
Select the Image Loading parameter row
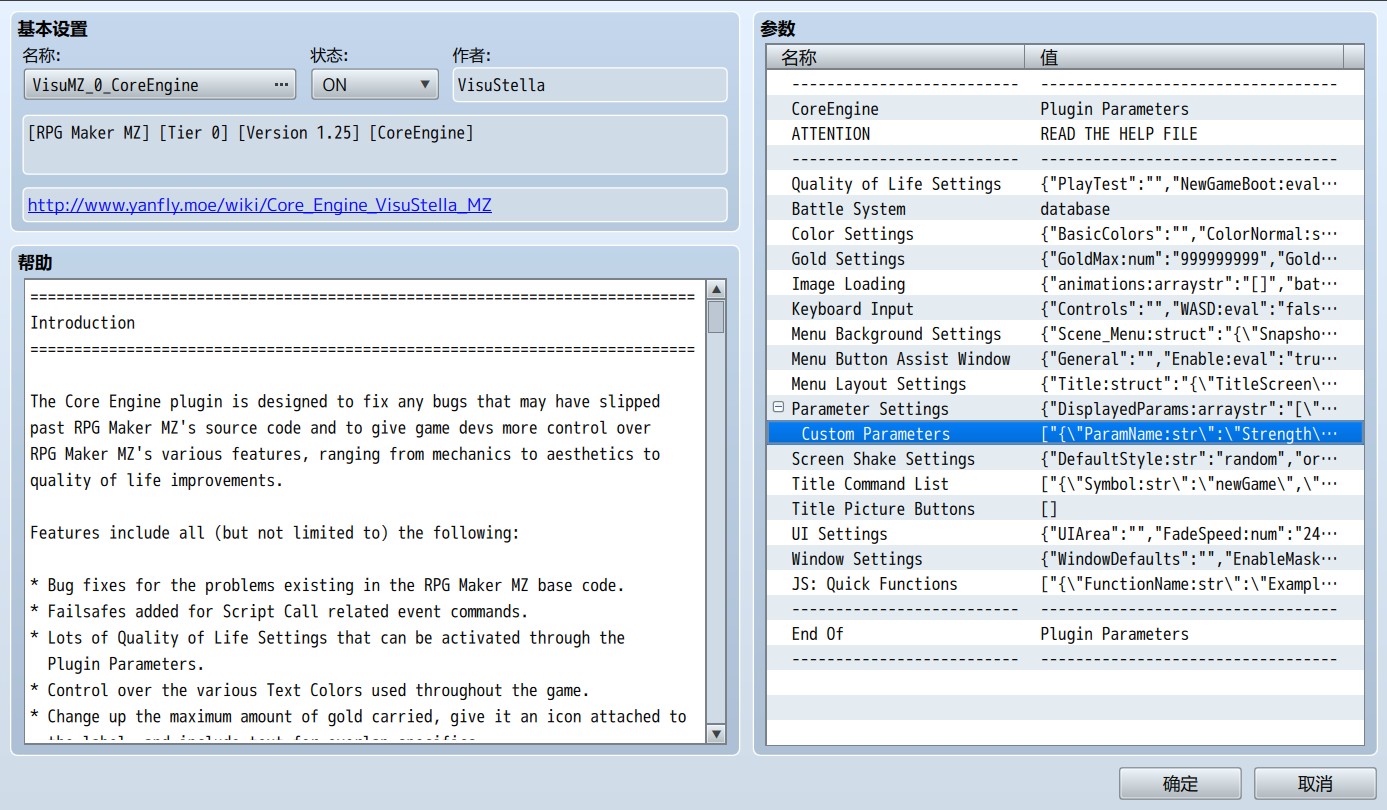[x=1065, y=284]
